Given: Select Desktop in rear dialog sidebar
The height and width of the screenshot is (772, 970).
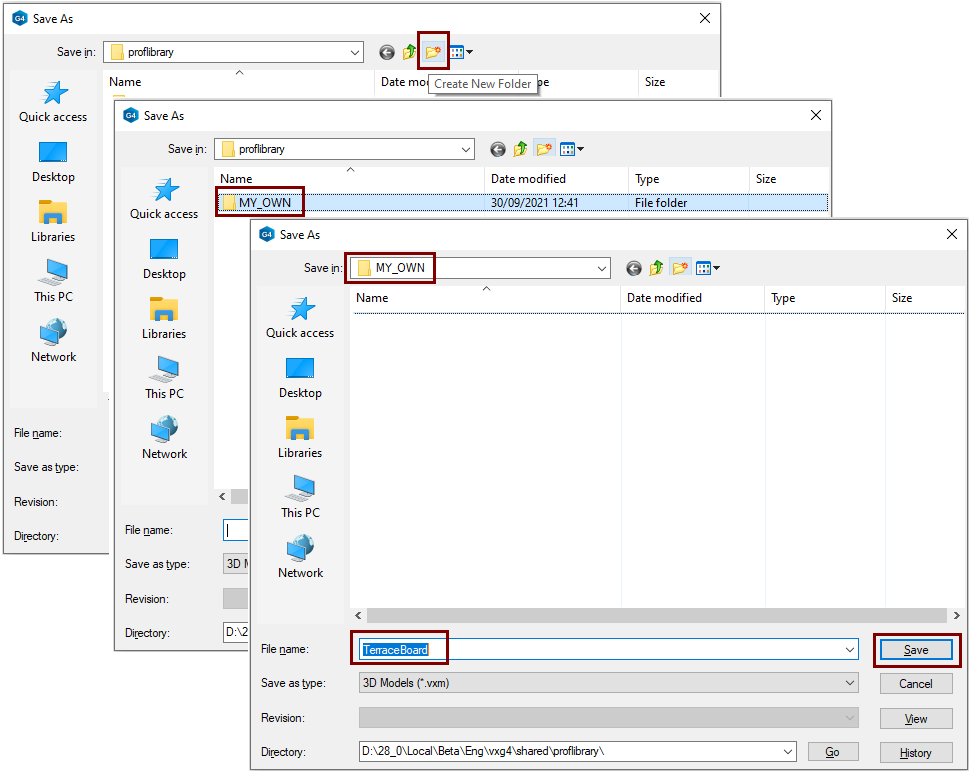Looking at the screenshot, I should (x=53, y=162).
